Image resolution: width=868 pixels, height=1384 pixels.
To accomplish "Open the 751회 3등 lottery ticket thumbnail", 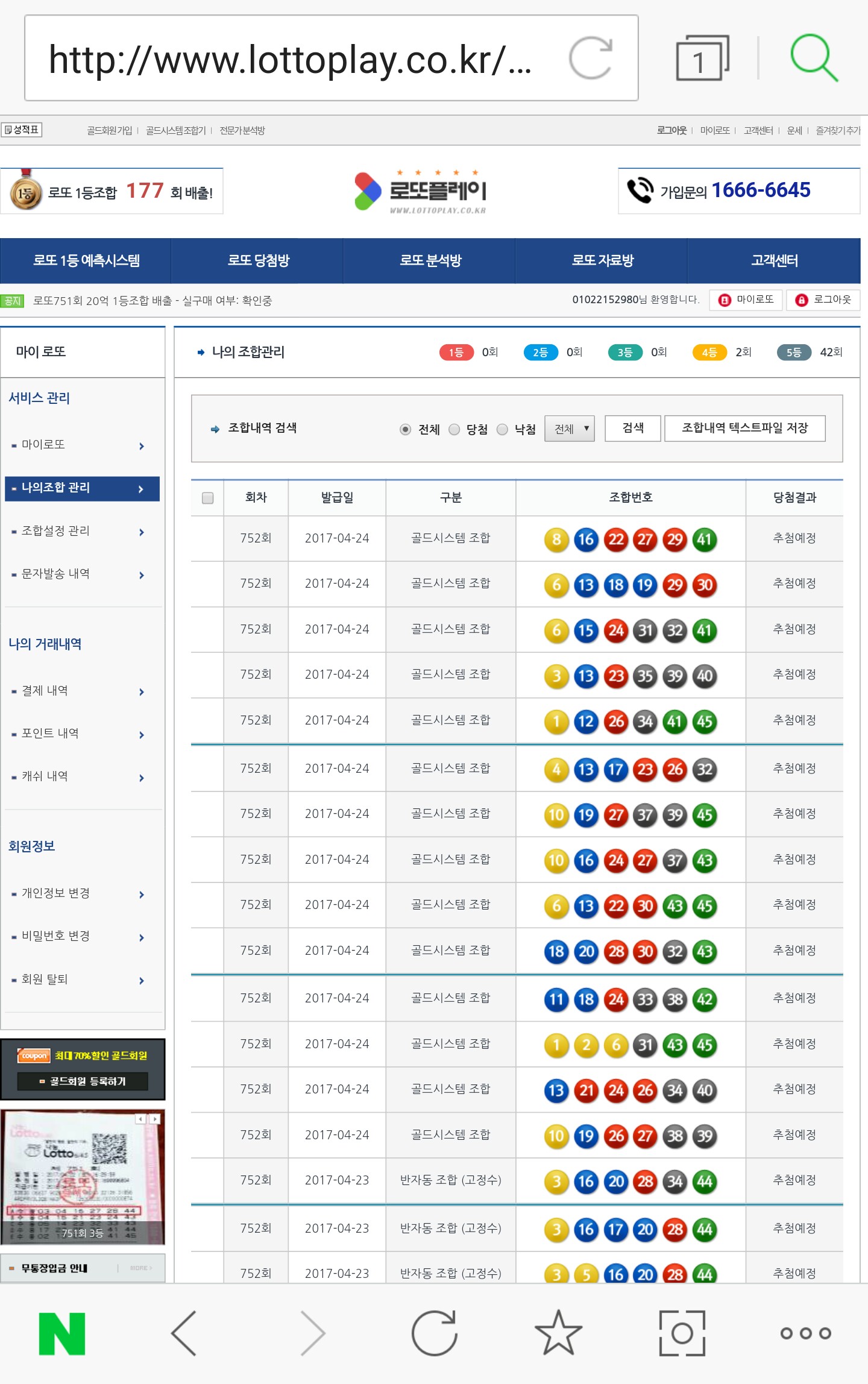I will [83, 1177].
